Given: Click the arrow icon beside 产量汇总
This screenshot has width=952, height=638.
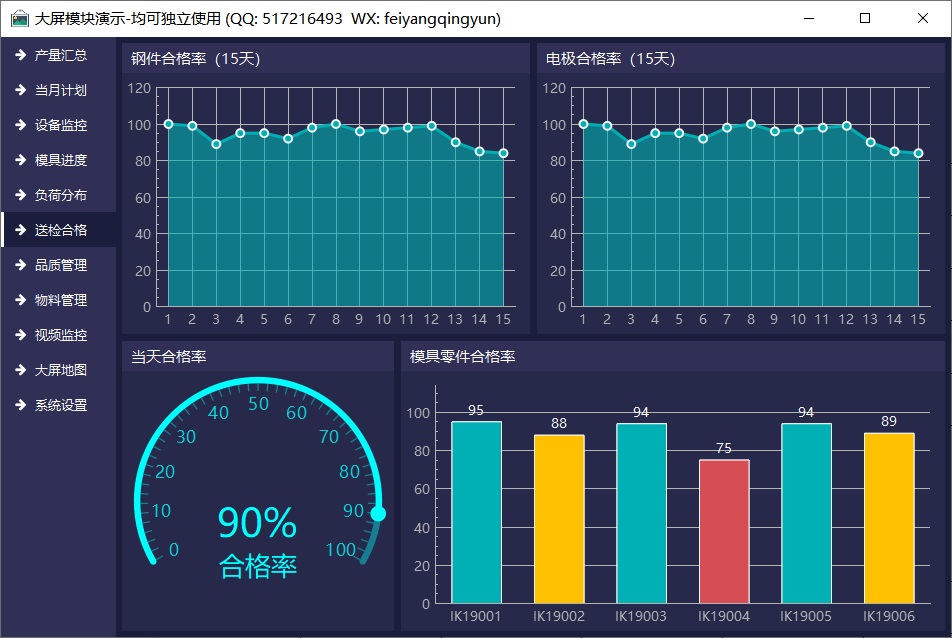Looking at the screenshot, I should coord(20,55).
